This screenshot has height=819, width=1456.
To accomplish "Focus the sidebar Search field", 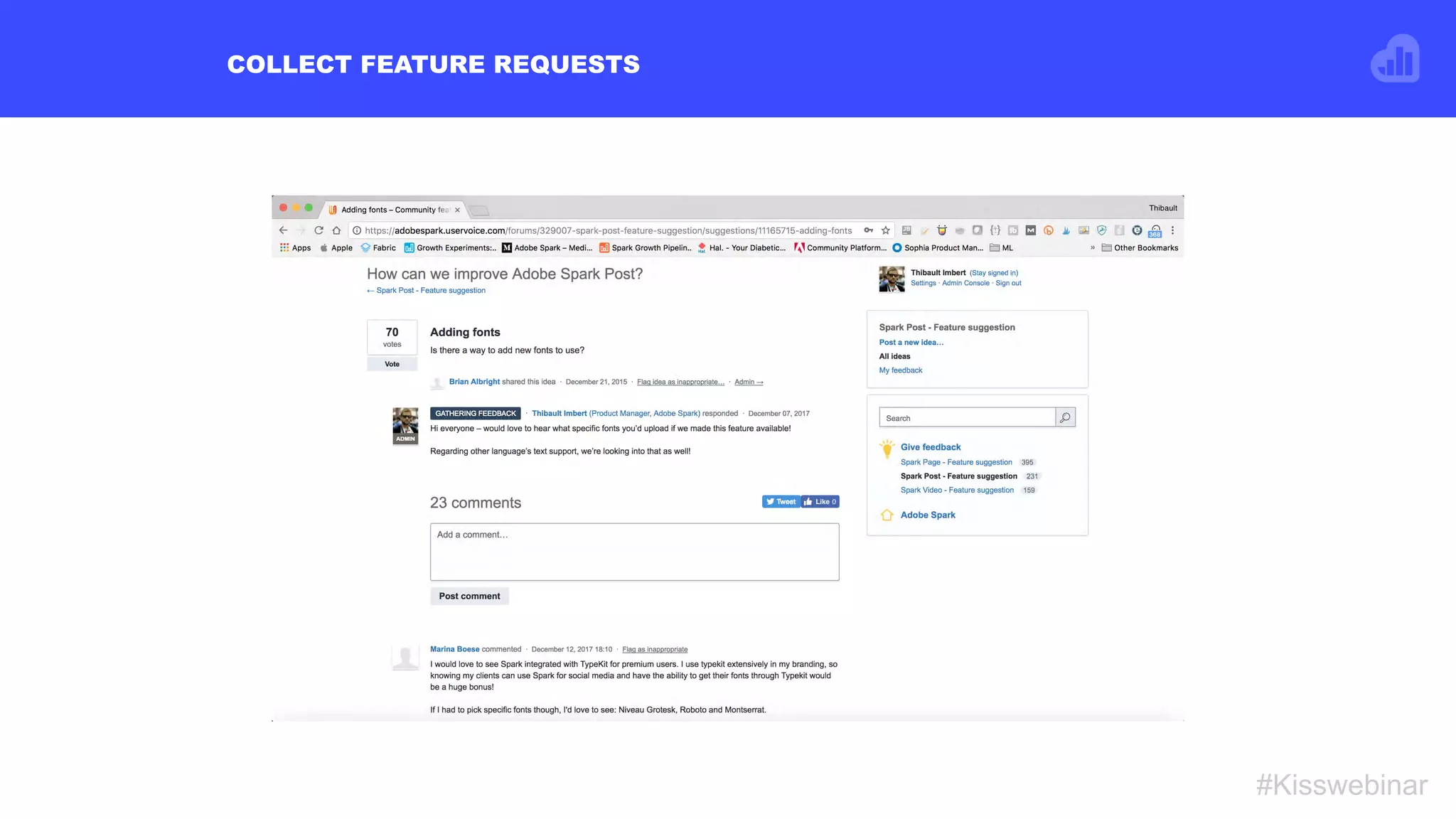I will click(x=968, y=417).
